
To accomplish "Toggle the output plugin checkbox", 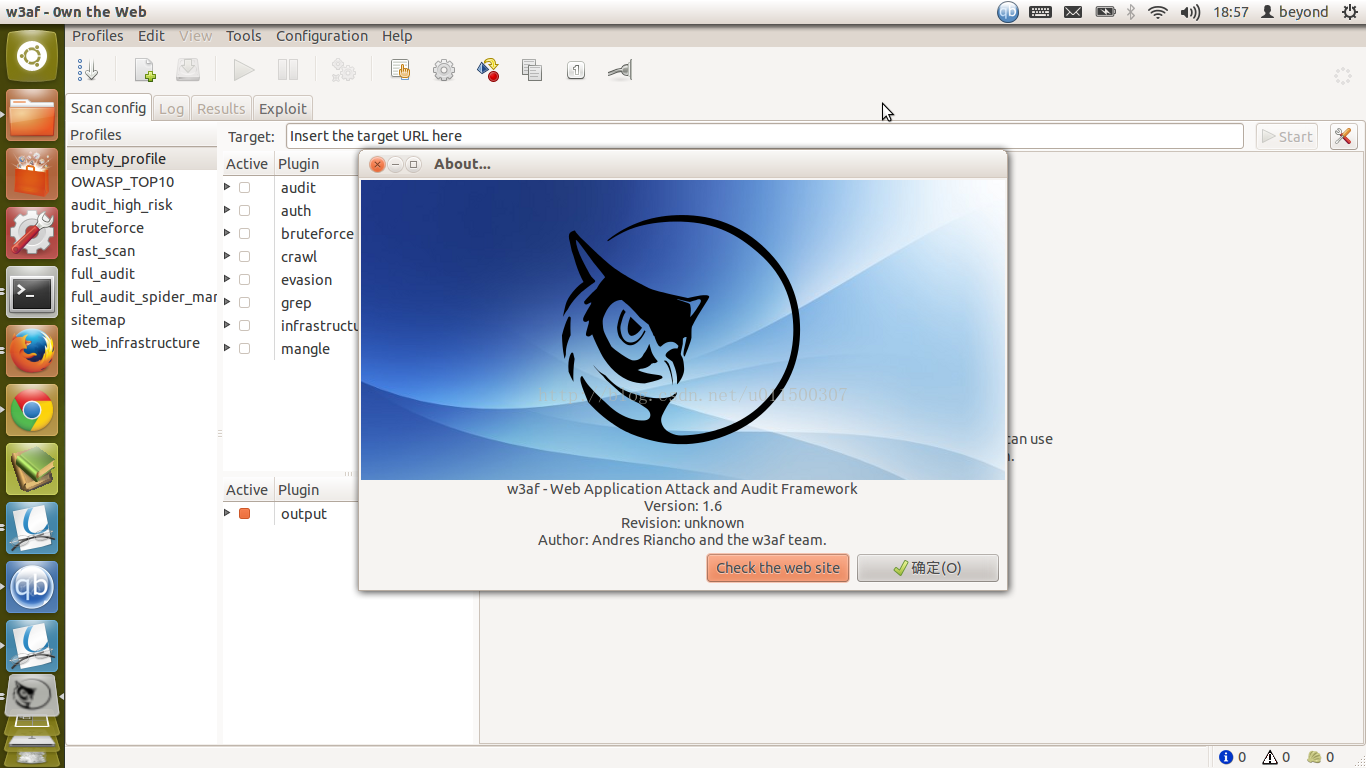I will coord(244,514).
